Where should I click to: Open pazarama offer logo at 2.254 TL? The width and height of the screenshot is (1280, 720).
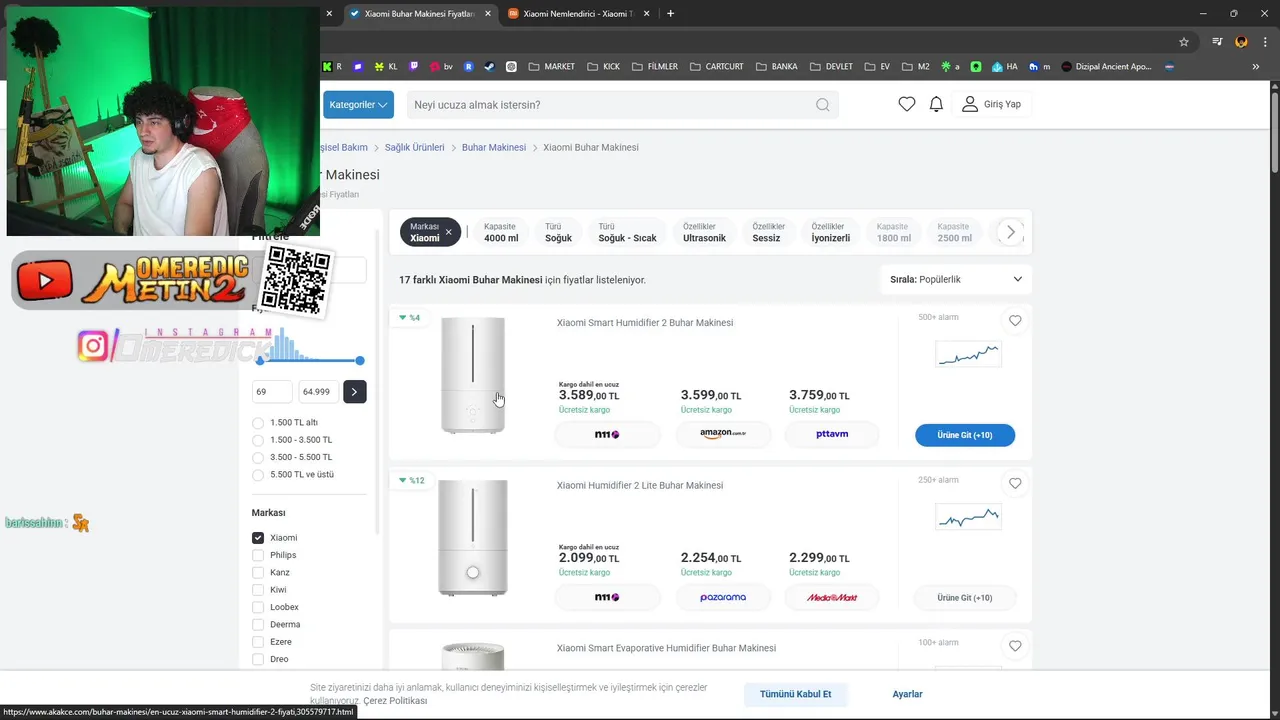point(723,598)
